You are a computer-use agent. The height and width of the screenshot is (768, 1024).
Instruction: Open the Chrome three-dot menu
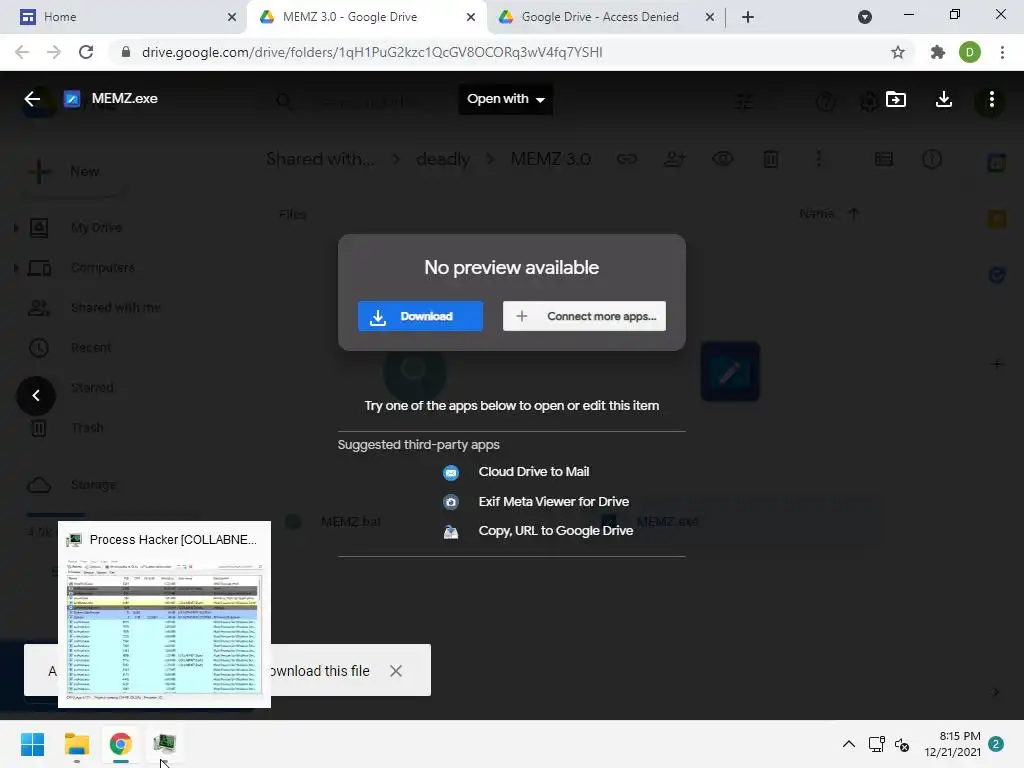(x=1002, y=52)
